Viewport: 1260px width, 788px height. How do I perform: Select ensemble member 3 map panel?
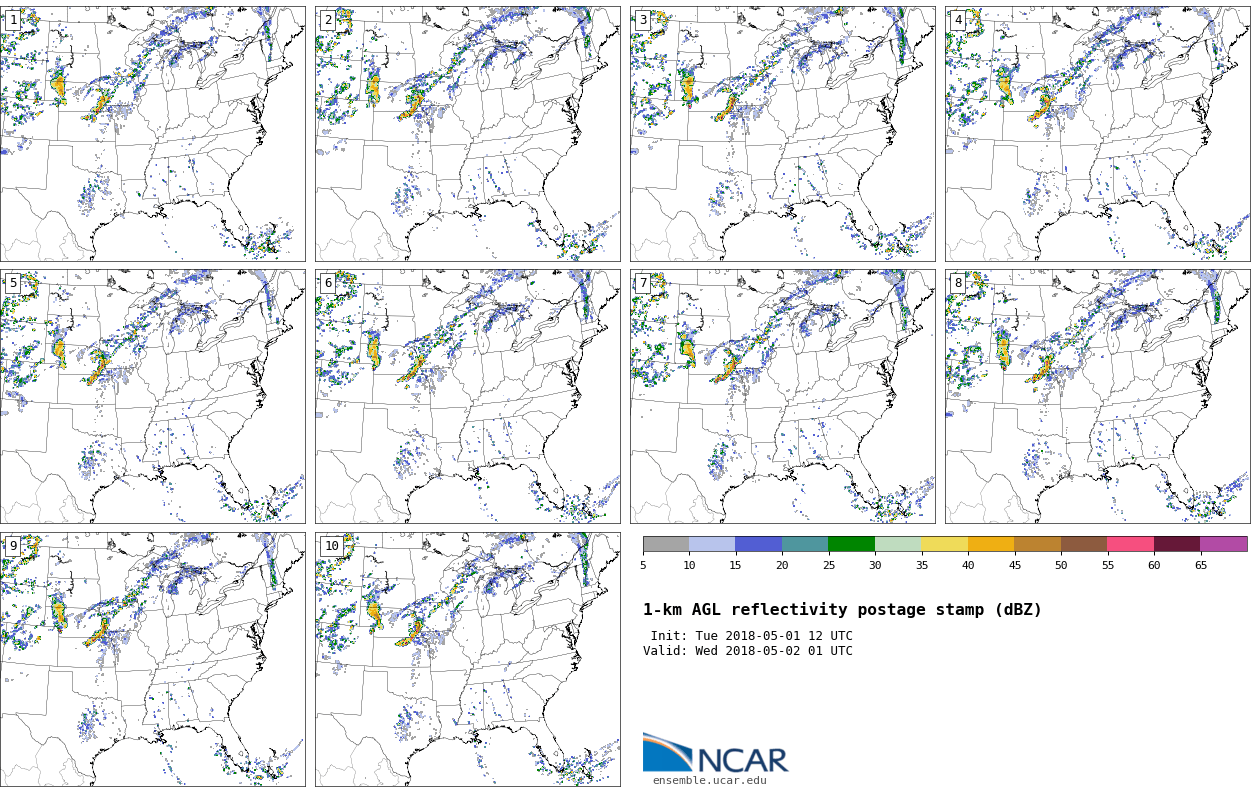783,134
